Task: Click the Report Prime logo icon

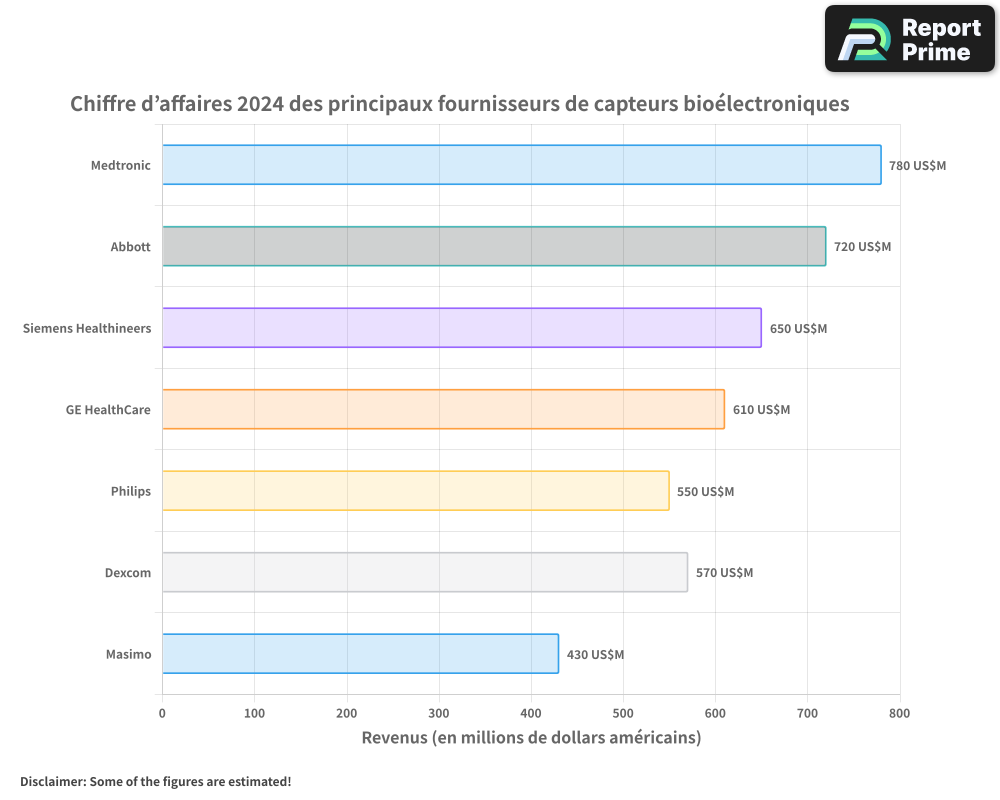Action: pyautogui.click(x=863, y=39)
